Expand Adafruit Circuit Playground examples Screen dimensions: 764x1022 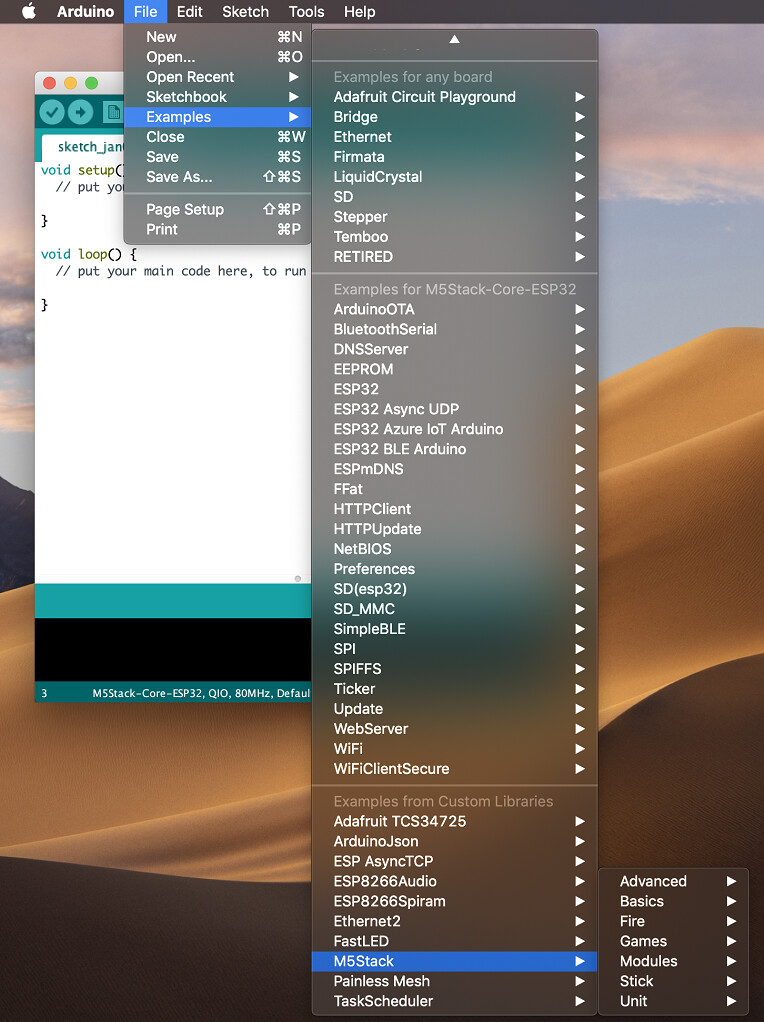tap(455, 97)
